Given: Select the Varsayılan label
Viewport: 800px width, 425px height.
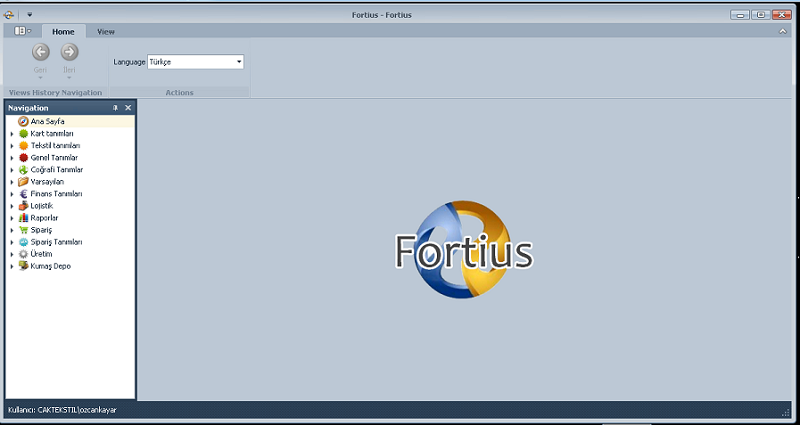Looking at the screenshot, I should coord(47,182).
